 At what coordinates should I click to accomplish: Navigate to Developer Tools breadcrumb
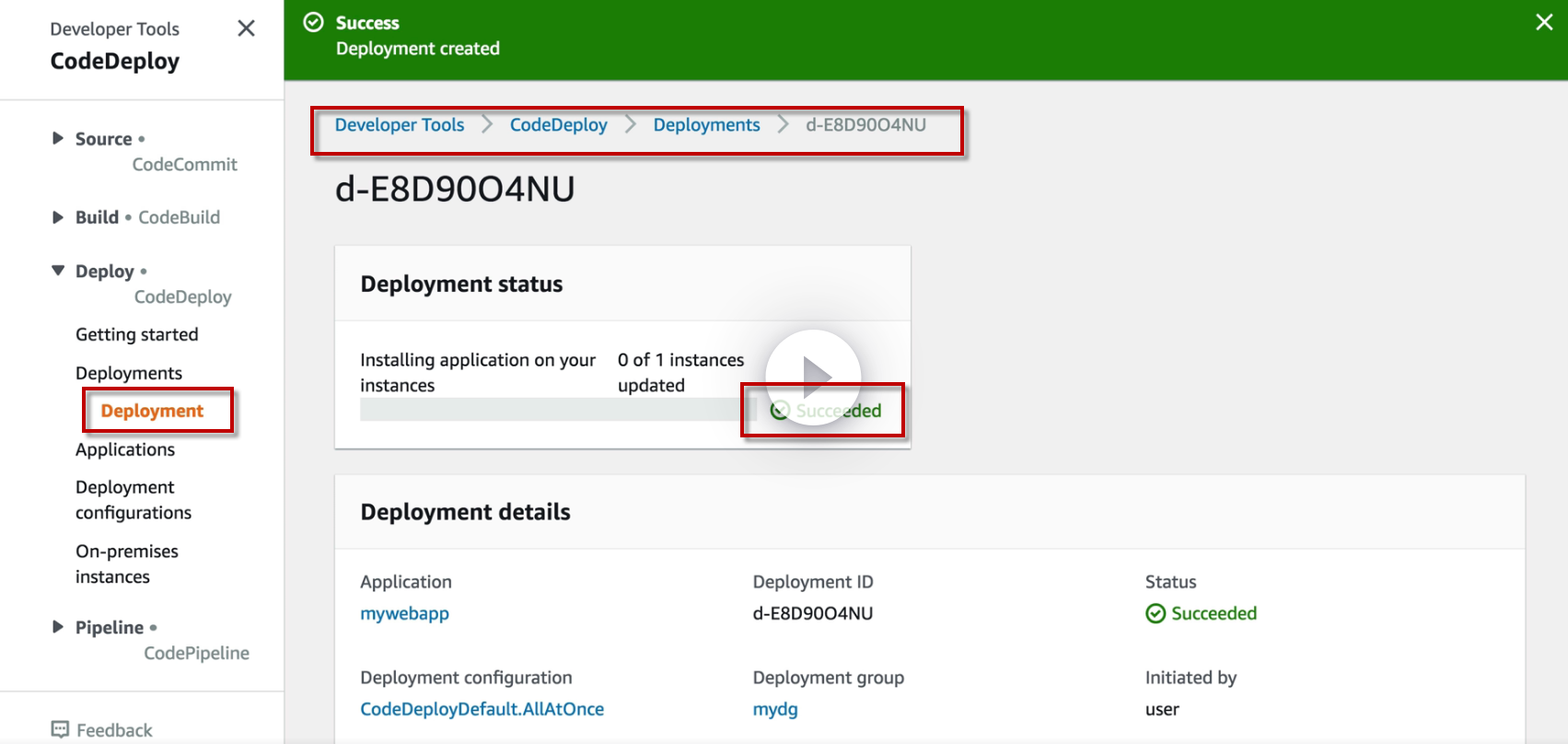point(400,124)
